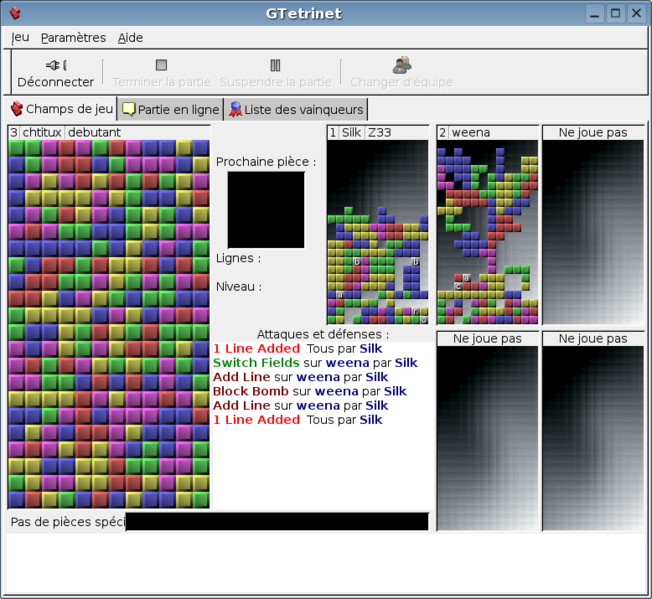The image size is (652, 599).
Task: Open the Paramètres menu
Action: (x=74, y=37)
